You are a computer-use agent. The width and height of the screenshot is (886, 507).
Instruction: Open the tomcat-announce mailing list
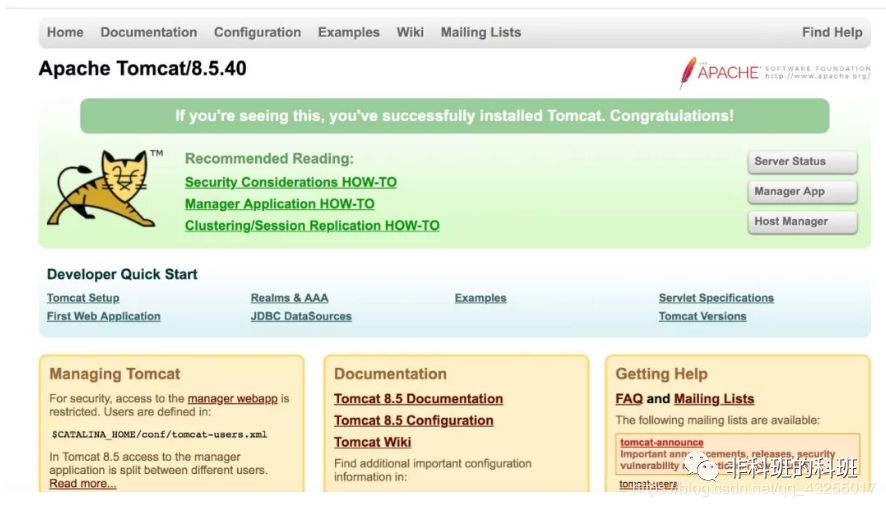(662, 443)
